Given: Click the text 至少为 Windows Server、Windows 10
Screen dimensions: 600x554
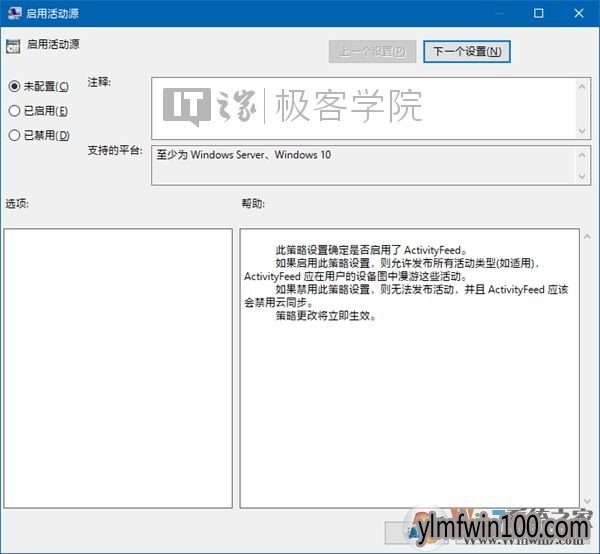Looking at the screenshot, I should tap(244, 155).
